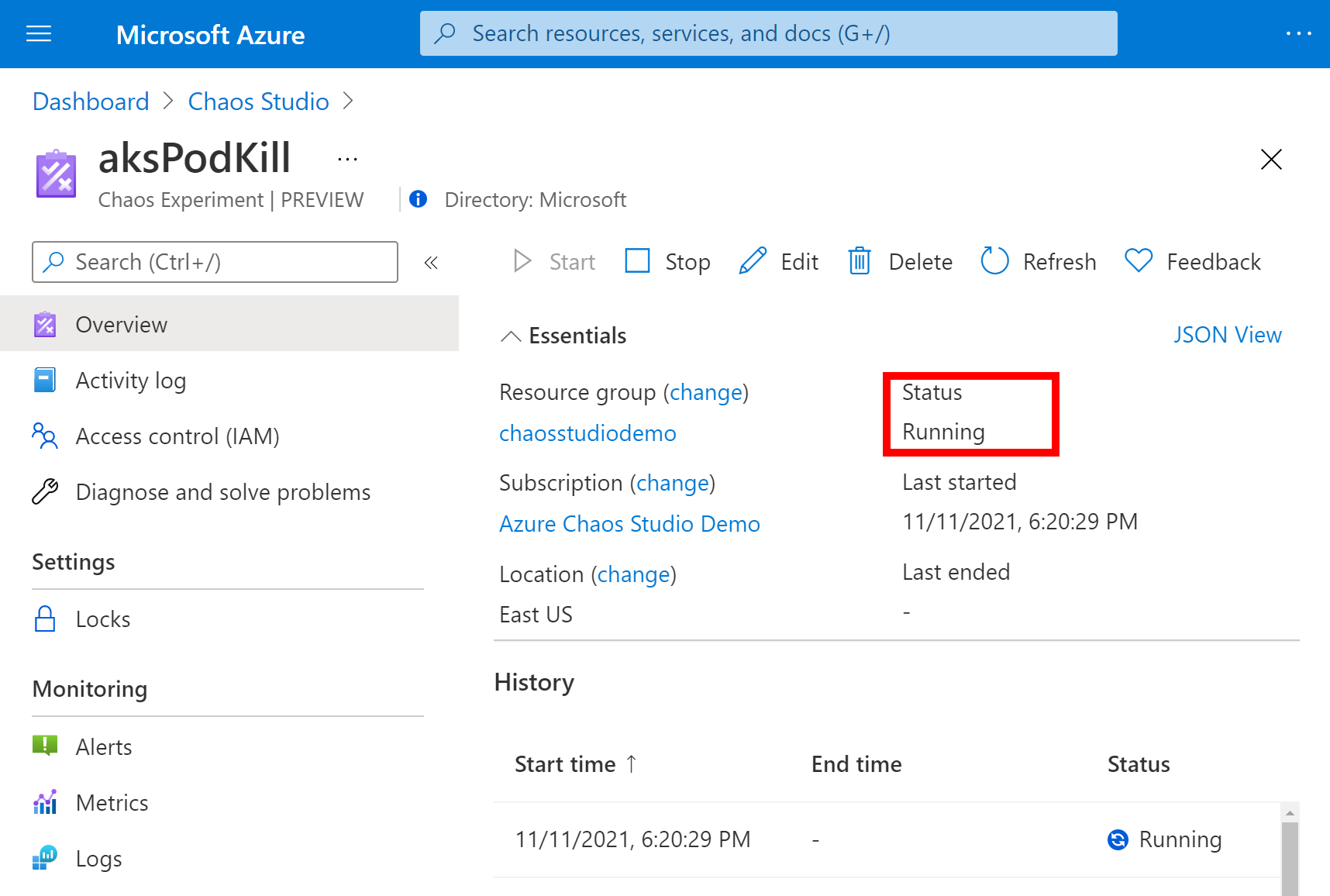This screenshot has height=896, width=1330.
Task: Go to Dashboard breadcrumb
Action: 91,102
